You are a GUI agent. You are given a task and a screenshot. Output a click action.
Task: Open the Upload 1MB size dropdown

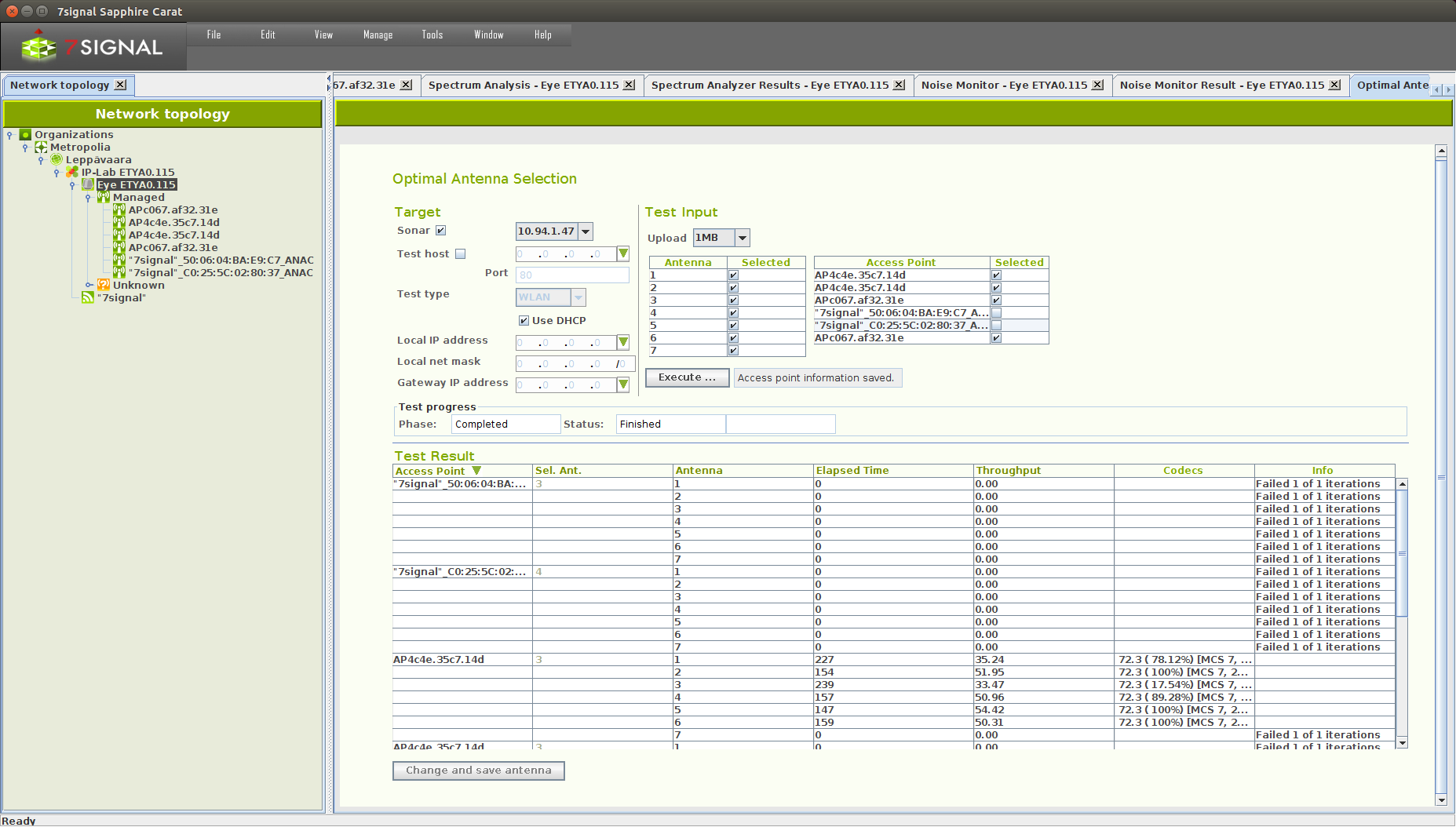[x=743, y=238]
